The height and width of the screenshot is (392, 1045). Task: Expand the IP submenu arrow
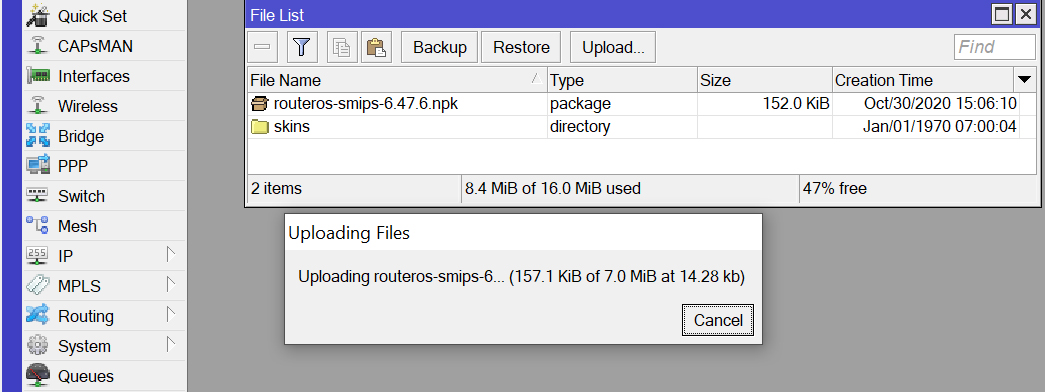(171, 255)
